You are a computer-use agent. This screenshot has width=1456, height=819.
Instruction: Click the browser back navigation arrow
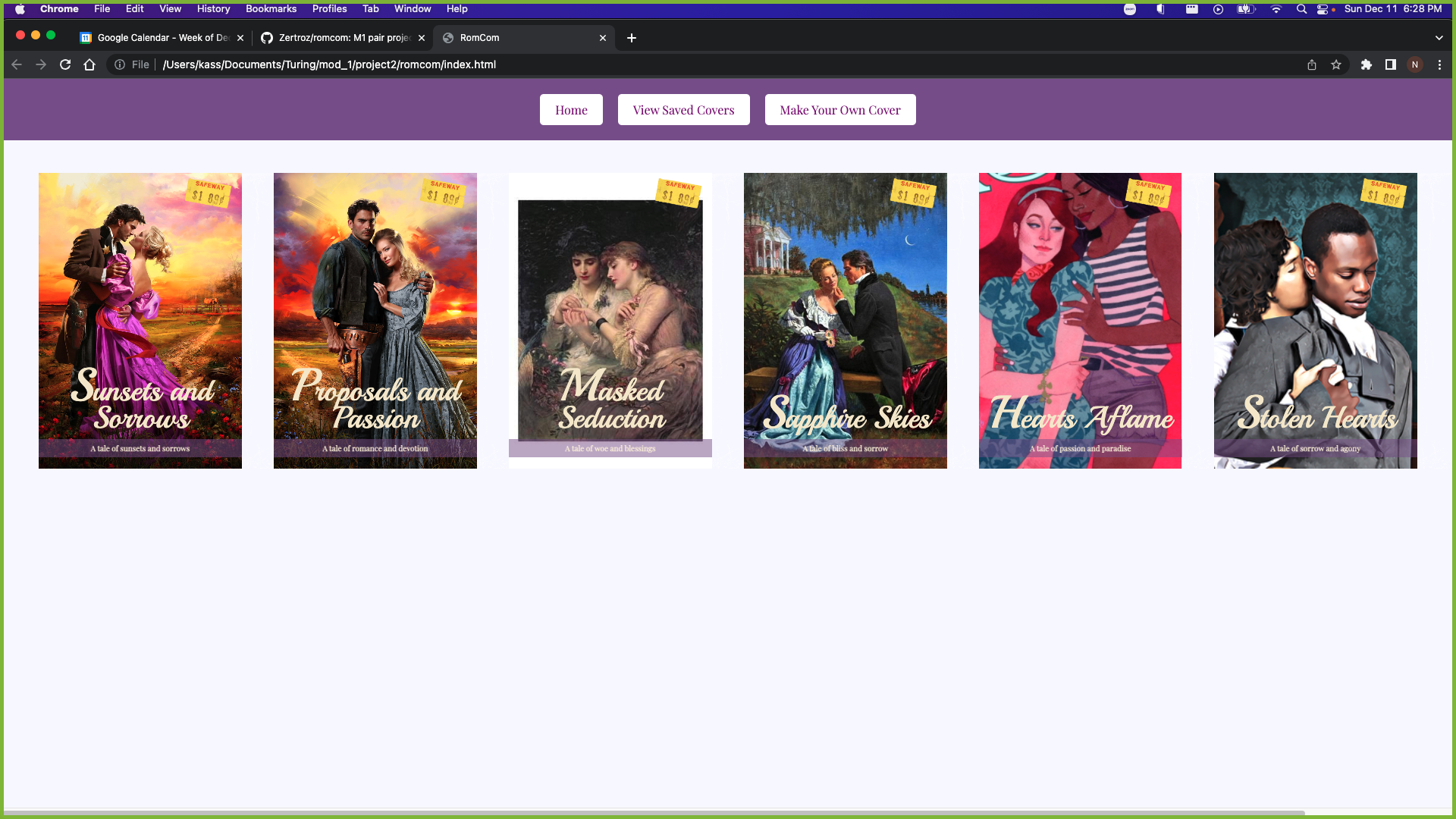17,64
